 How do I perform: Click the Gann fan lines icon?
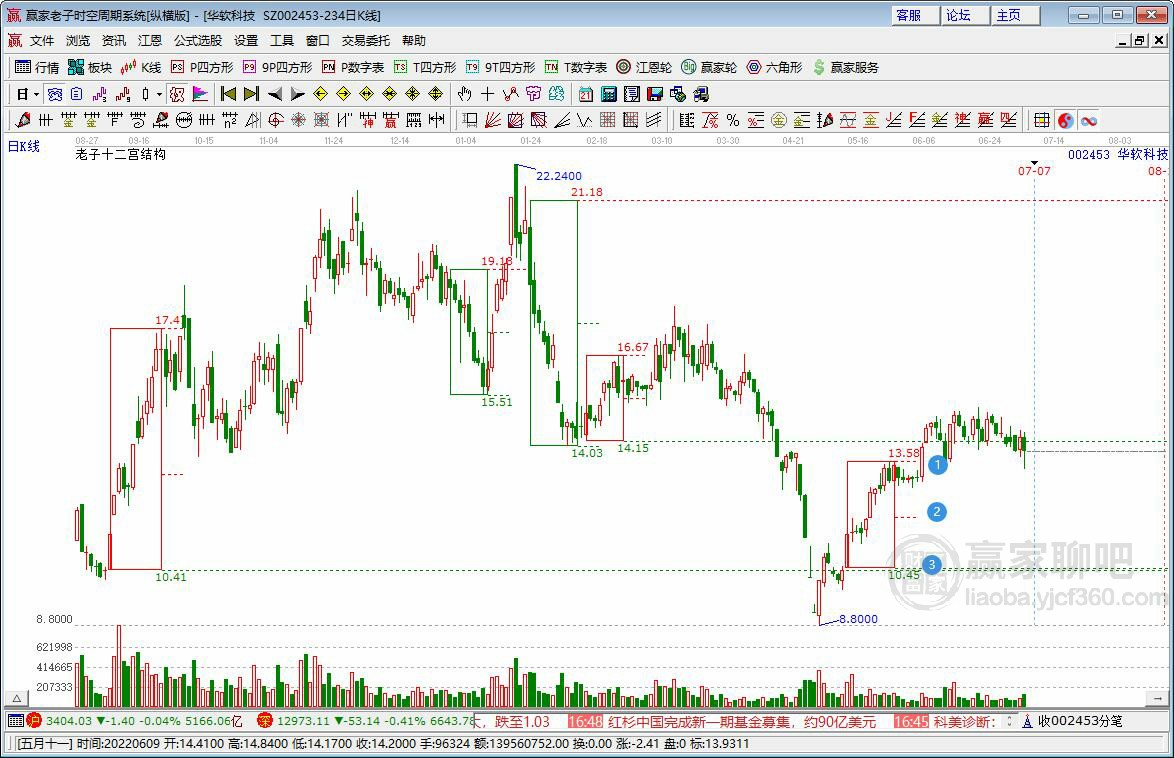493,120
